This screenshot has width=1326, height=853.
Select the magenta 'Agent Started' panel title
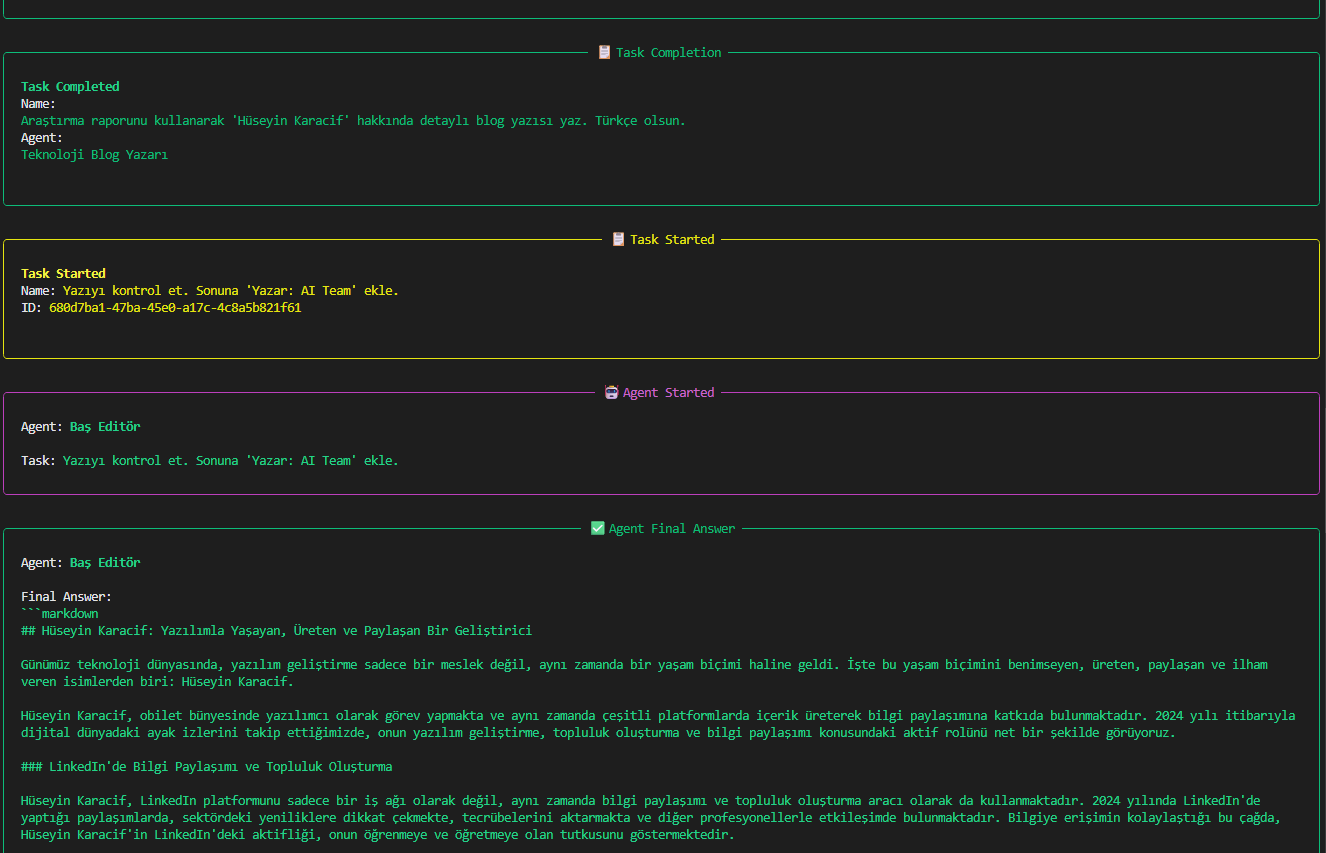668,392
